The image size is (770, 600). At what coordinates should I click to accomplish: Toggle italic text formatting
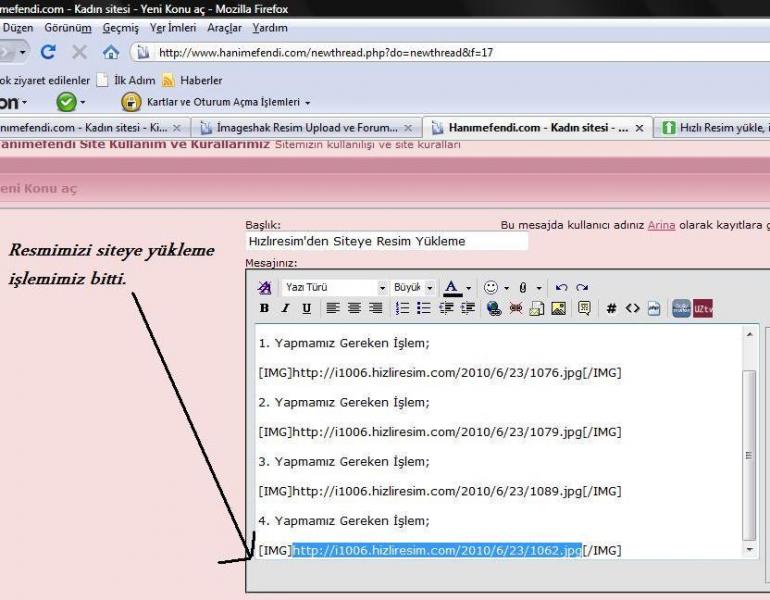click(285, 309)
